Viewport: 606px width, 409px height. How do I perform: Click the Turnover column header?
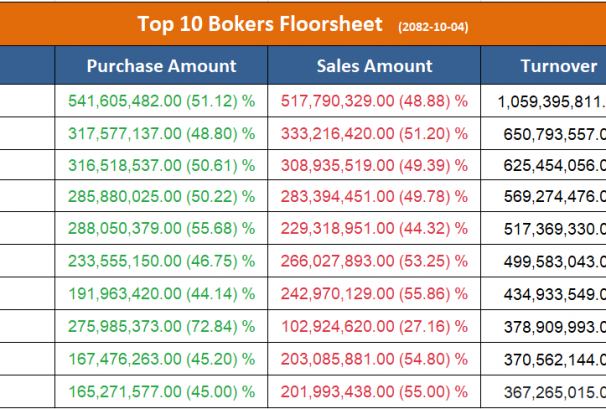click(x=558, y=66)
